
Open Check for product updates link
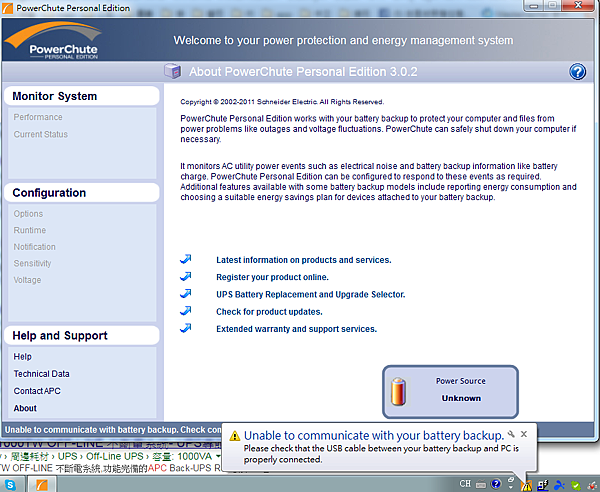click(269, 311)
